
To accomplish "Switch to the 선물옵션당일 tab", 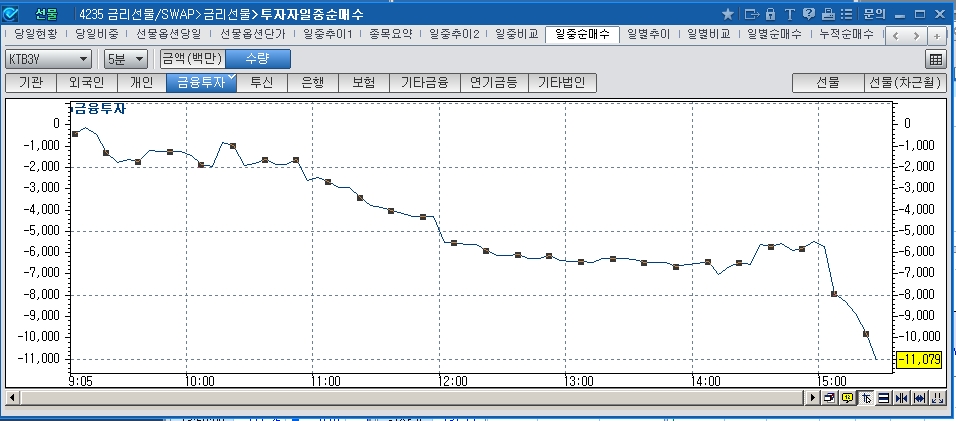I will click(169, 35).
